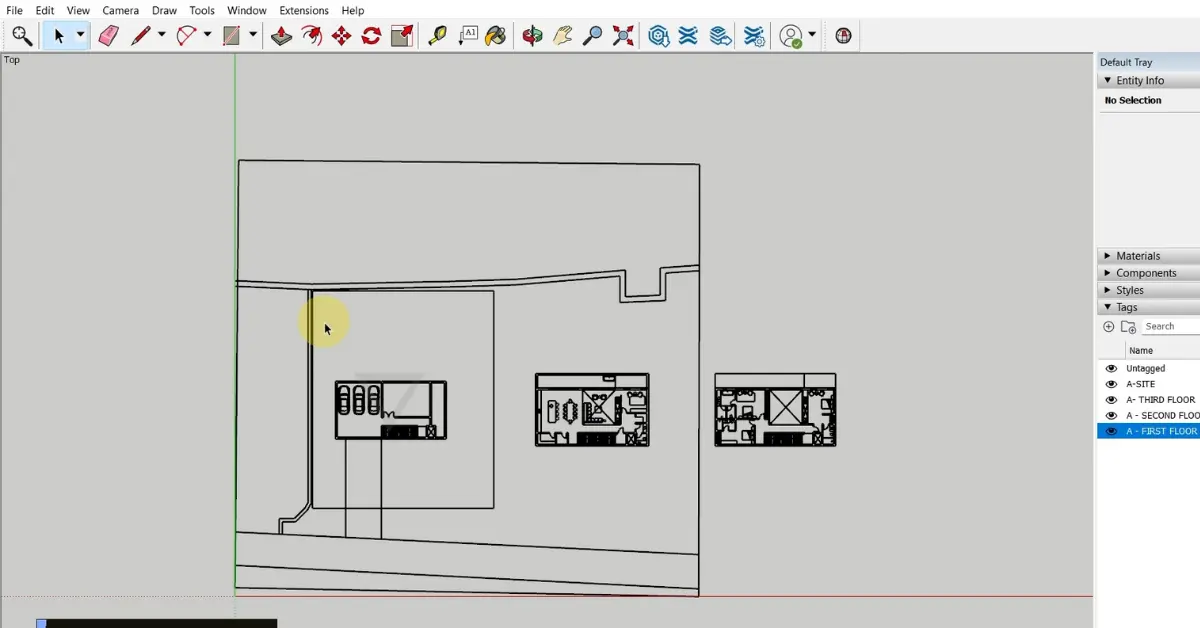Select the Tape Measure tool
Image resolution: width=1200 pixels, height=628 pixels.
(x=437, y=35)
